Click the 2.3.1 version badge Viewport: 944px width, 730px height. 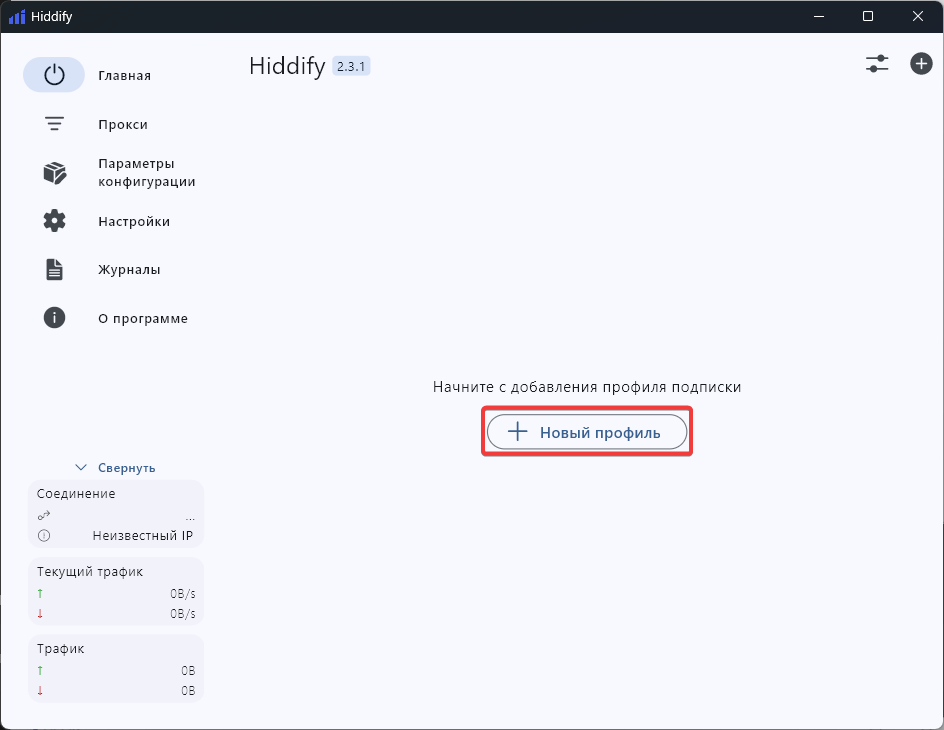click(x=351, y=66)
